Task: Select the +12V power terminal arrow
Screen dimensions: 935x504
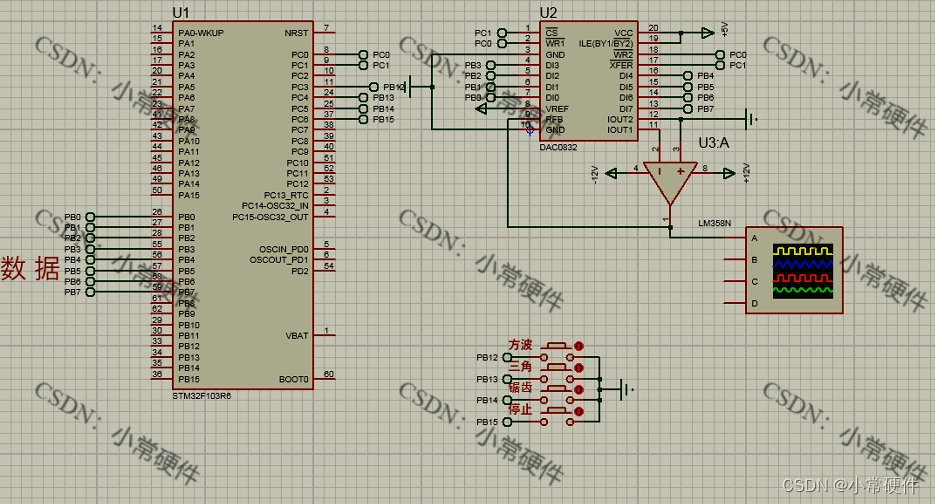Action: (729, 174)
